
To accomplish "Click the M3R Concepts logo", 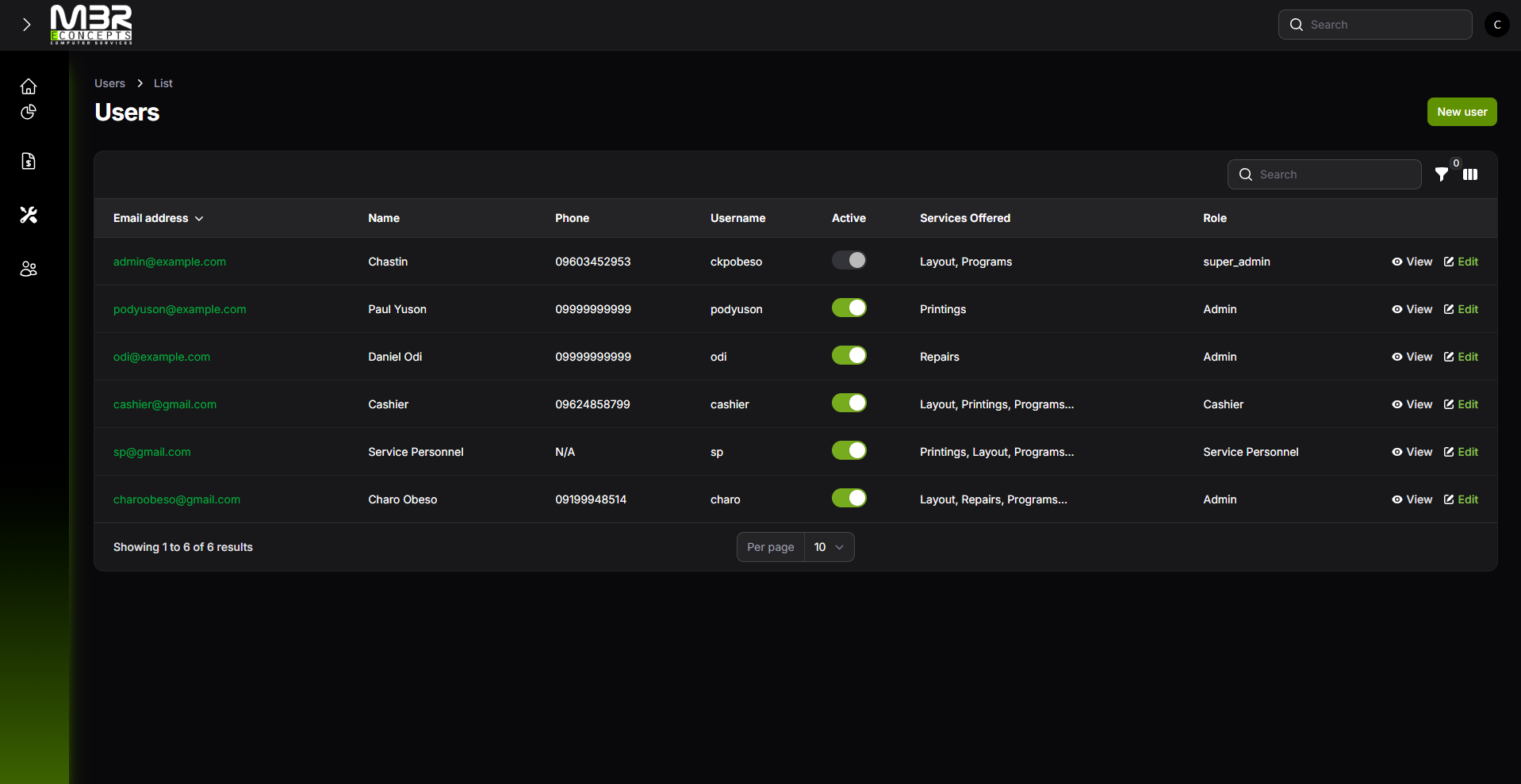I will [91, 25].
